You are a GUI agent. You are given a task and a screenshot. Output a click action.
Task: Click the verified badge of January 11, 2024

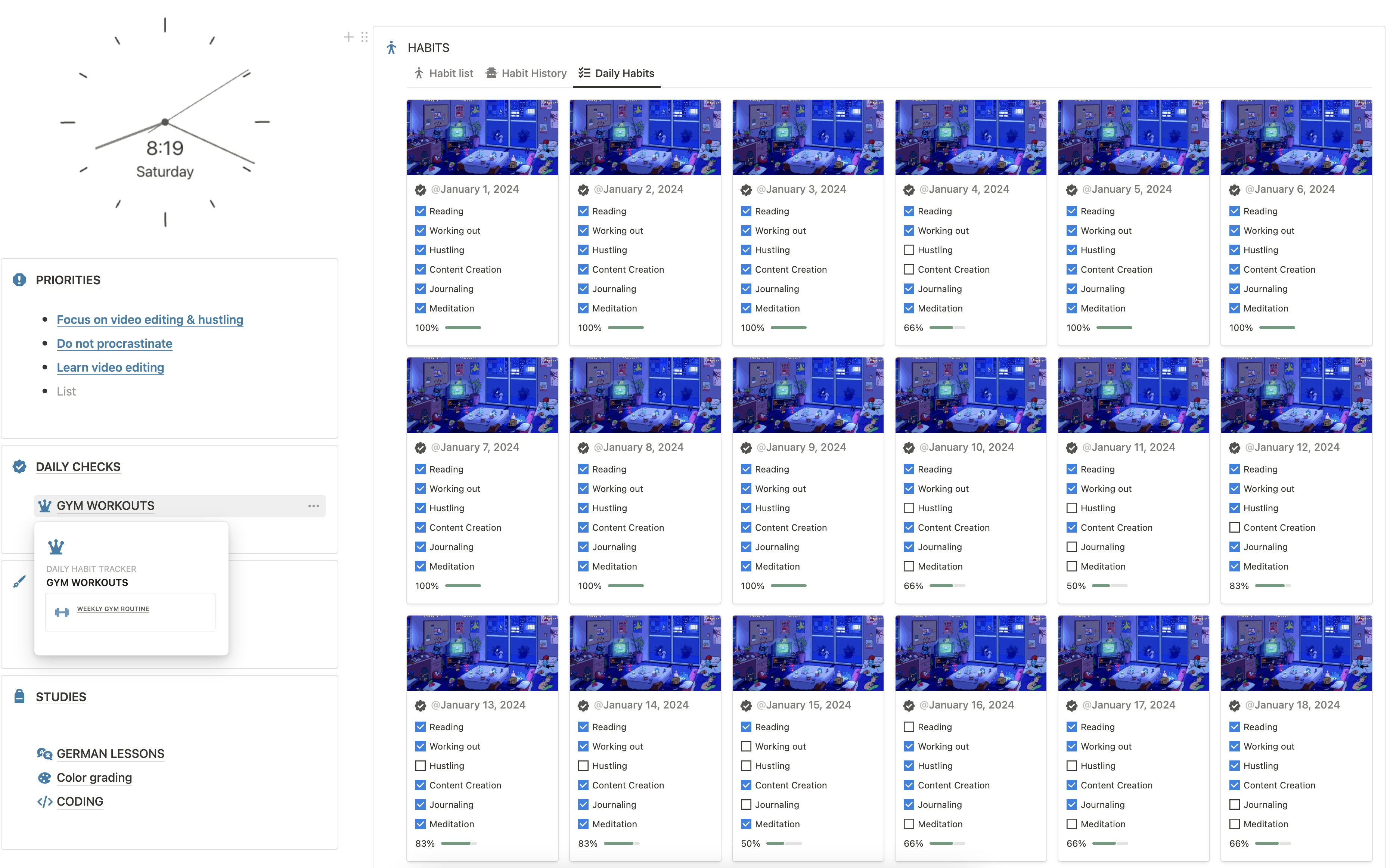(x=1072, y=448)
